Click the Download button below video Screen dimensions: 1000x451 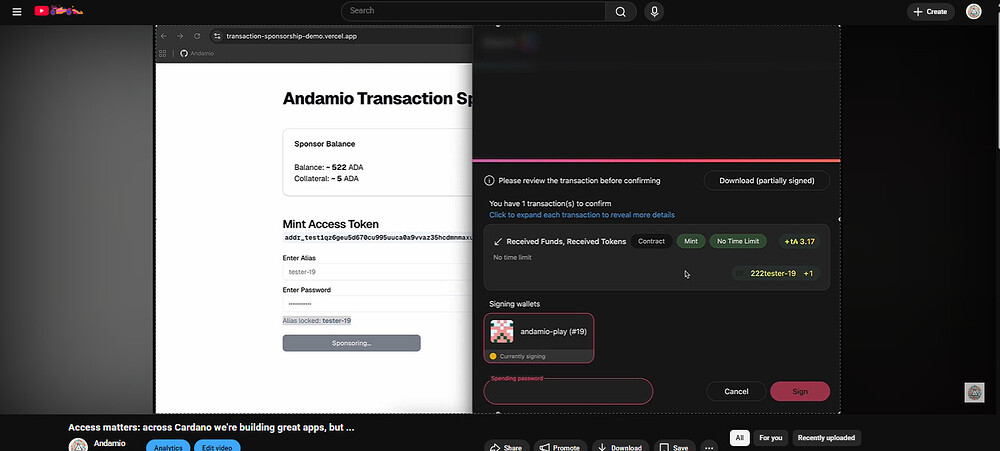pos(621,445)
